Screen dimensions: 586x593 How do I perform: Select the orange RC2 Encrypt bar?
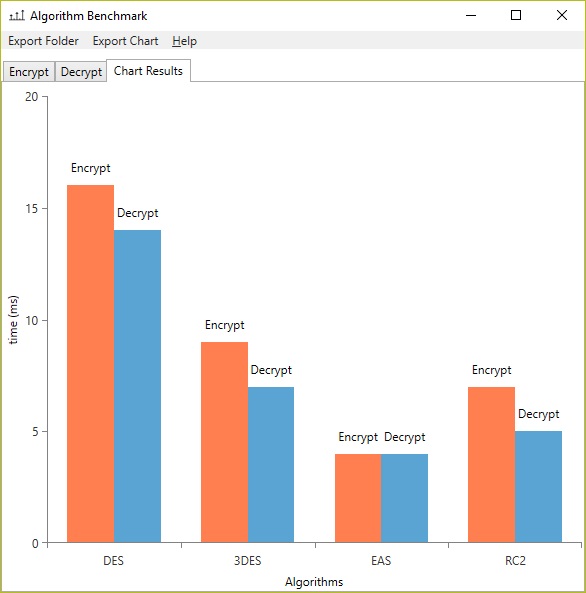tap(491, 464)
